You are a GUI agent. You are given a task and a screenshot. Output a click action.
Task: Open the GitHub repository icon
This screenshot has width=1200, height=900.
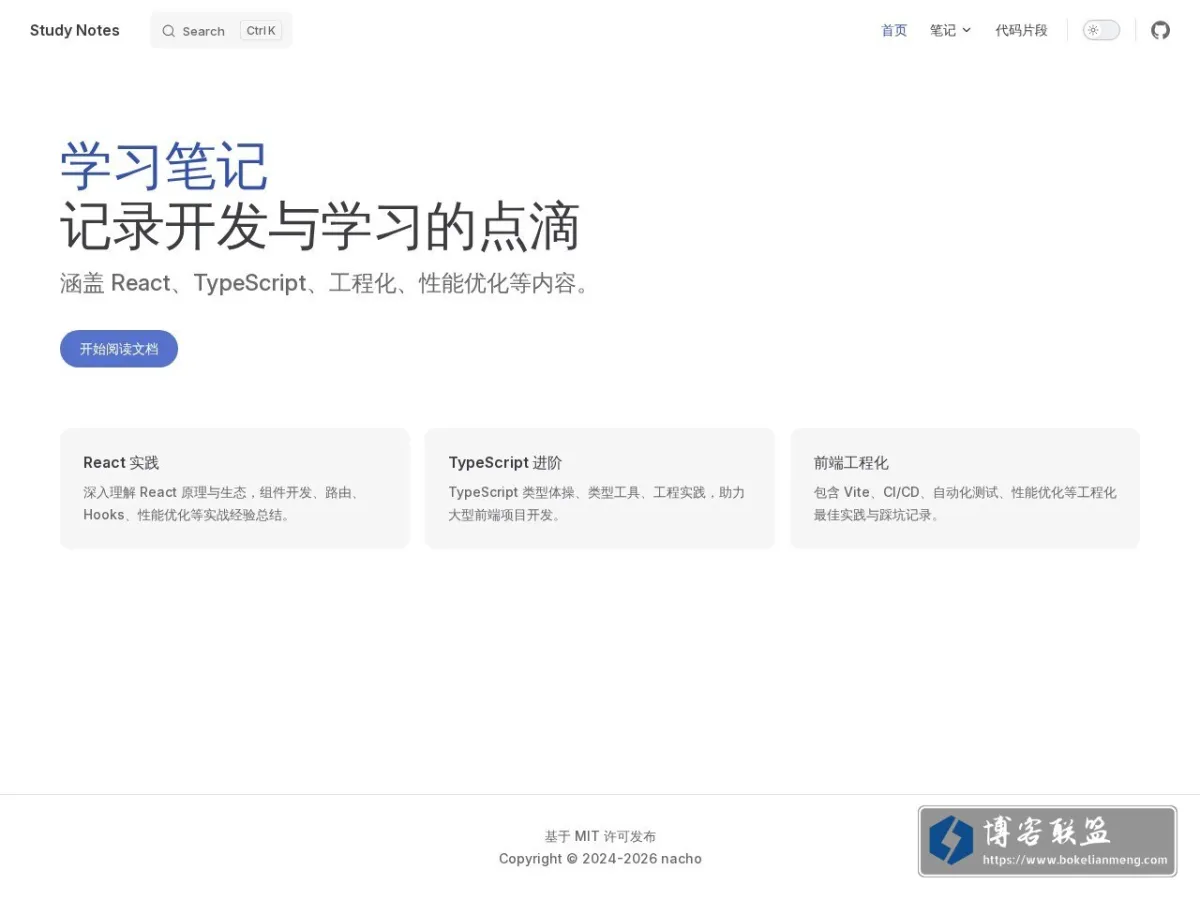pyautogui.click(x=1160, y=30)
